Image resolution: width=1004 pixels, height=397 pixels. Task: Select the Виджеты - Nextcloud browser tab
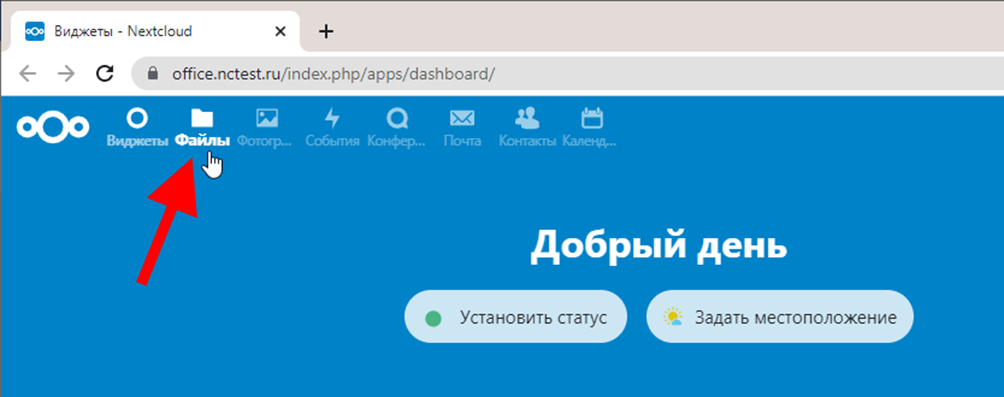pyautogui.click(x=154, y=31)
